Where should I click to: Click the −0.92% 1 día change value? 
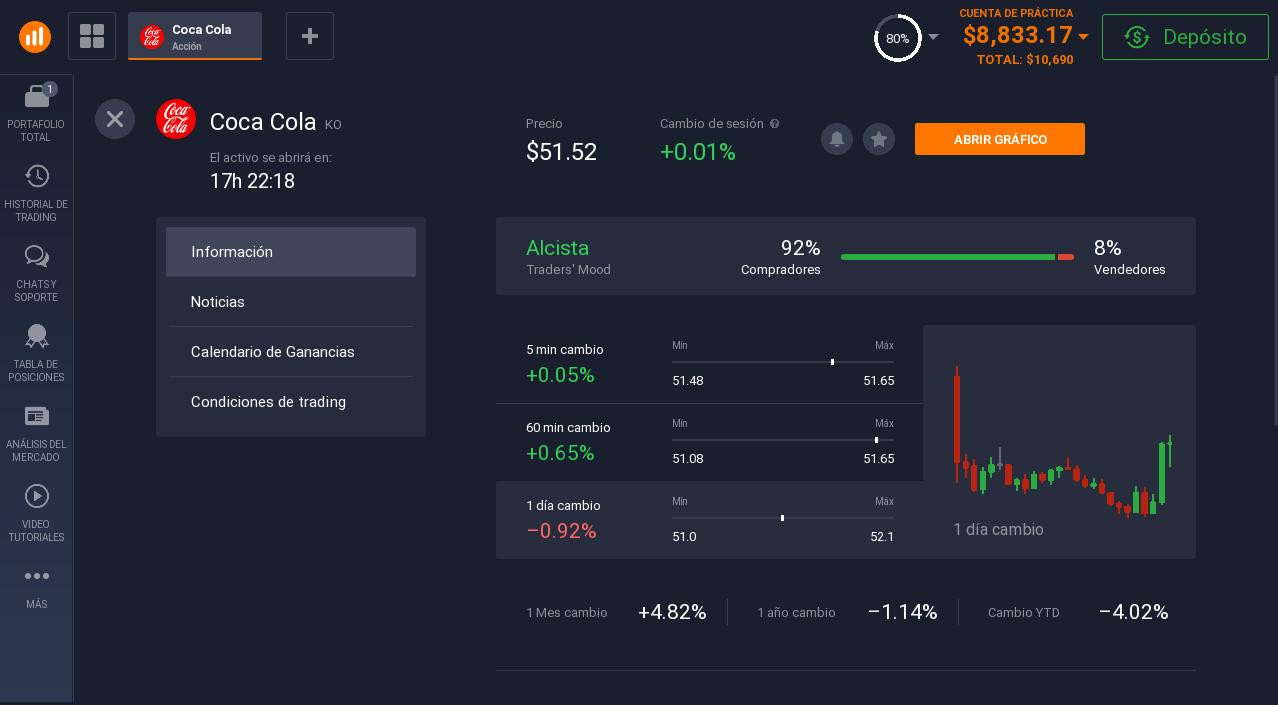point(561,531)
